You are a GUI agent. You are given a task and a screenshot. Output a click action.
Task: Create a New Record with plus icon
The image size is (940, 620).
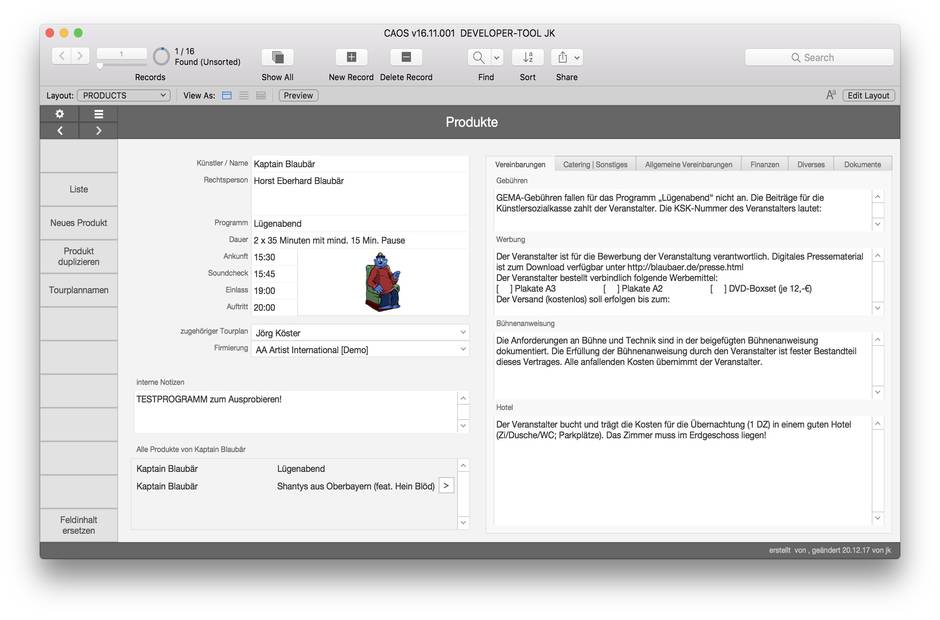click(x=351, y=57)
